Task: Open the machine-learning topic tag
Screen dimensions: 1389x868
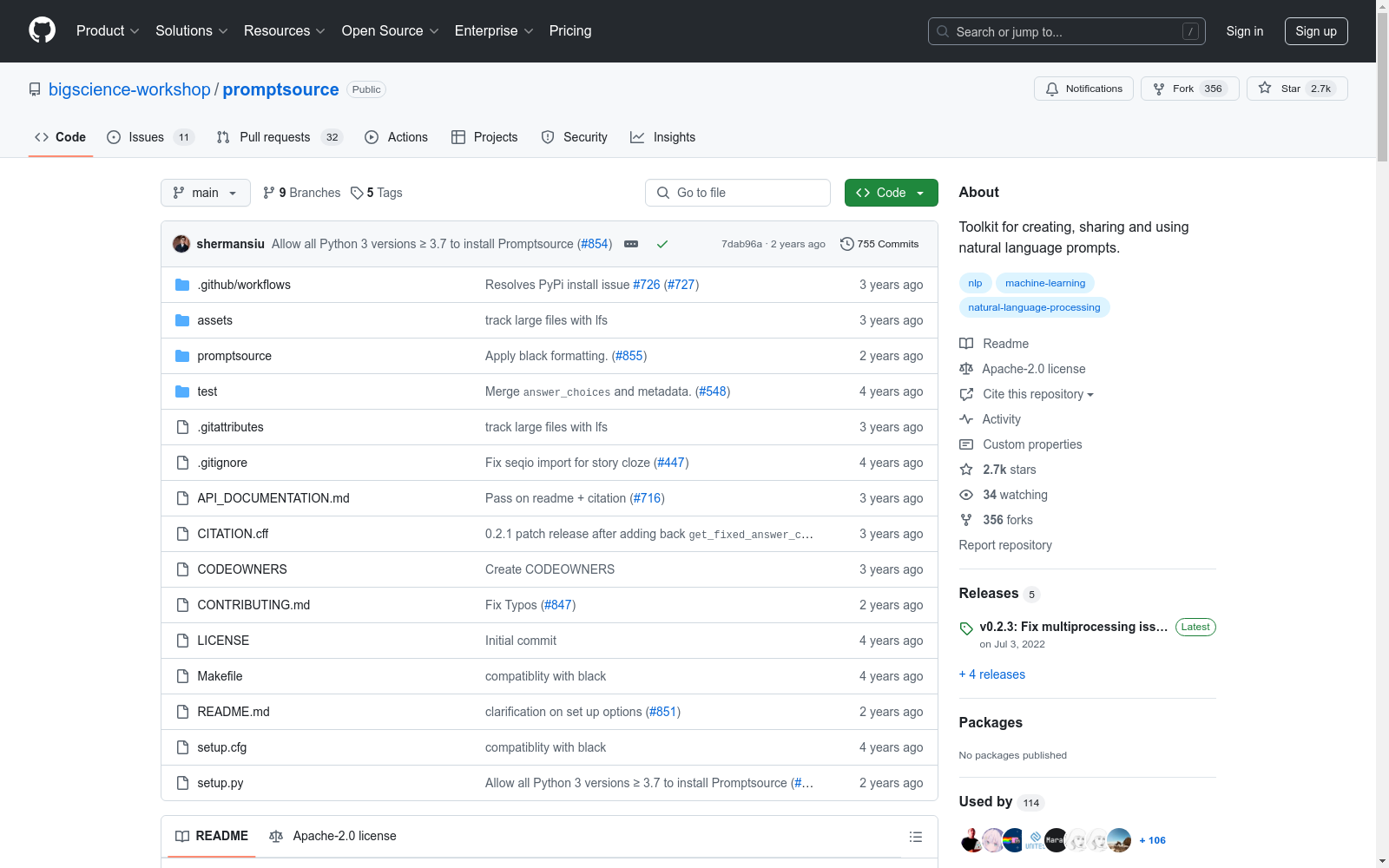Action: pyautogui.click(x=1045, y=283)
